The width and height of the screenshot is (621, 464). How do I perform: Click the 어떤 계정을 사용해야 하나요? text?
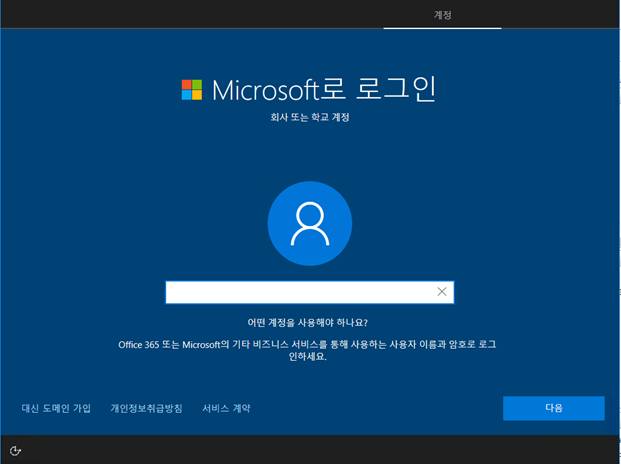[307, 323]
